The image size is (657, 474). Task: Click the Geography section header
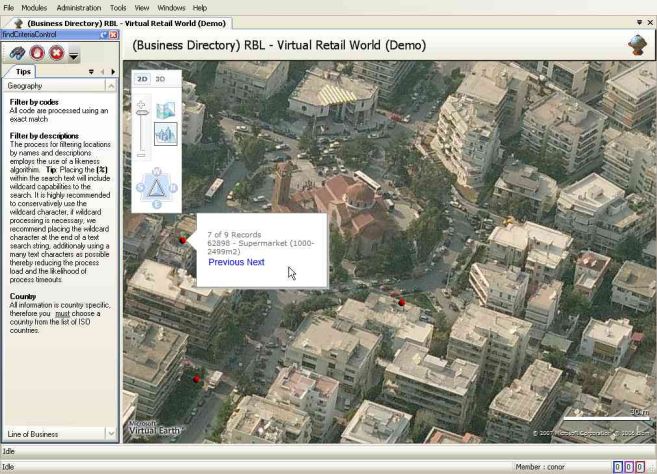pyautogui.click(x=59, y=86)
